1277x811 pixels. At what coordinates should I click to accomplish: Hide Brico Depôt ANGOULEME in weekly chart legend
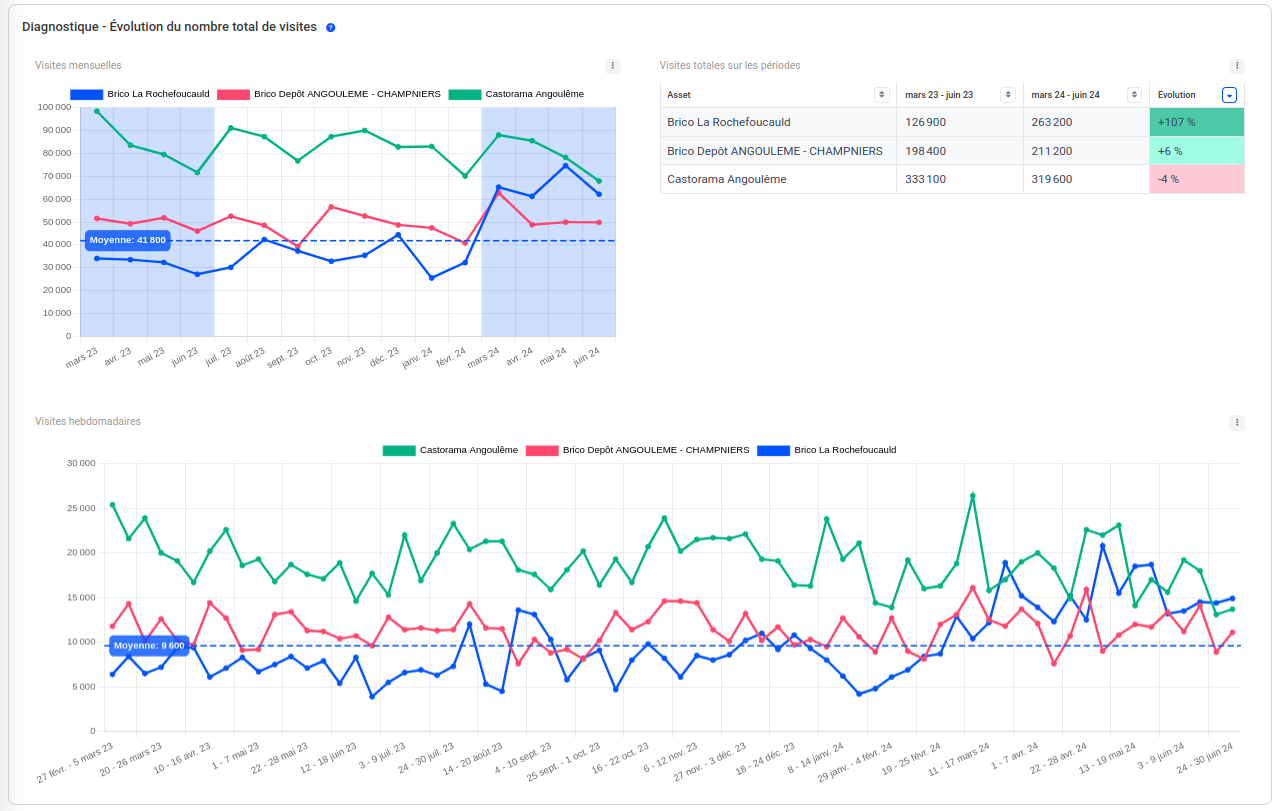(637, 450)
